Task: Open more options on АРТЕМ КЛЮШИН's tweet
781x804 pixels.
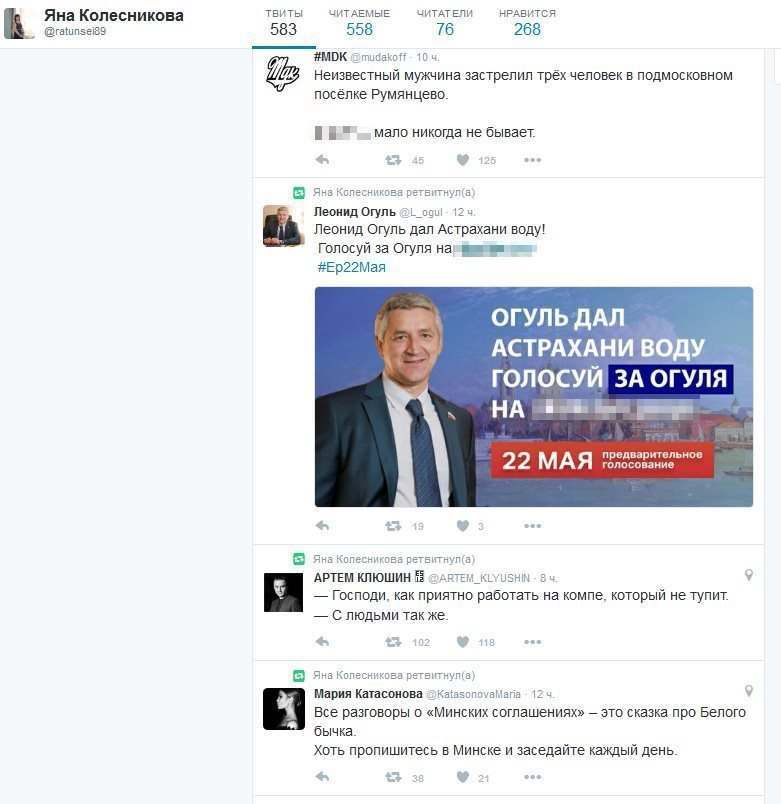Action: [532, 641]
